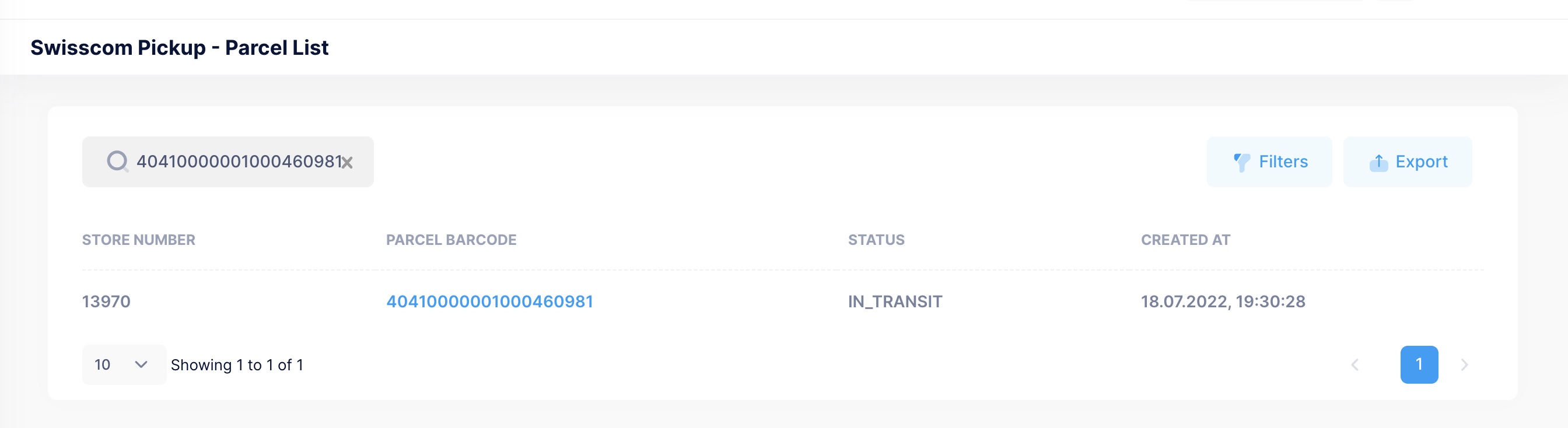Sort by the Created At column header

(1185, 240)
